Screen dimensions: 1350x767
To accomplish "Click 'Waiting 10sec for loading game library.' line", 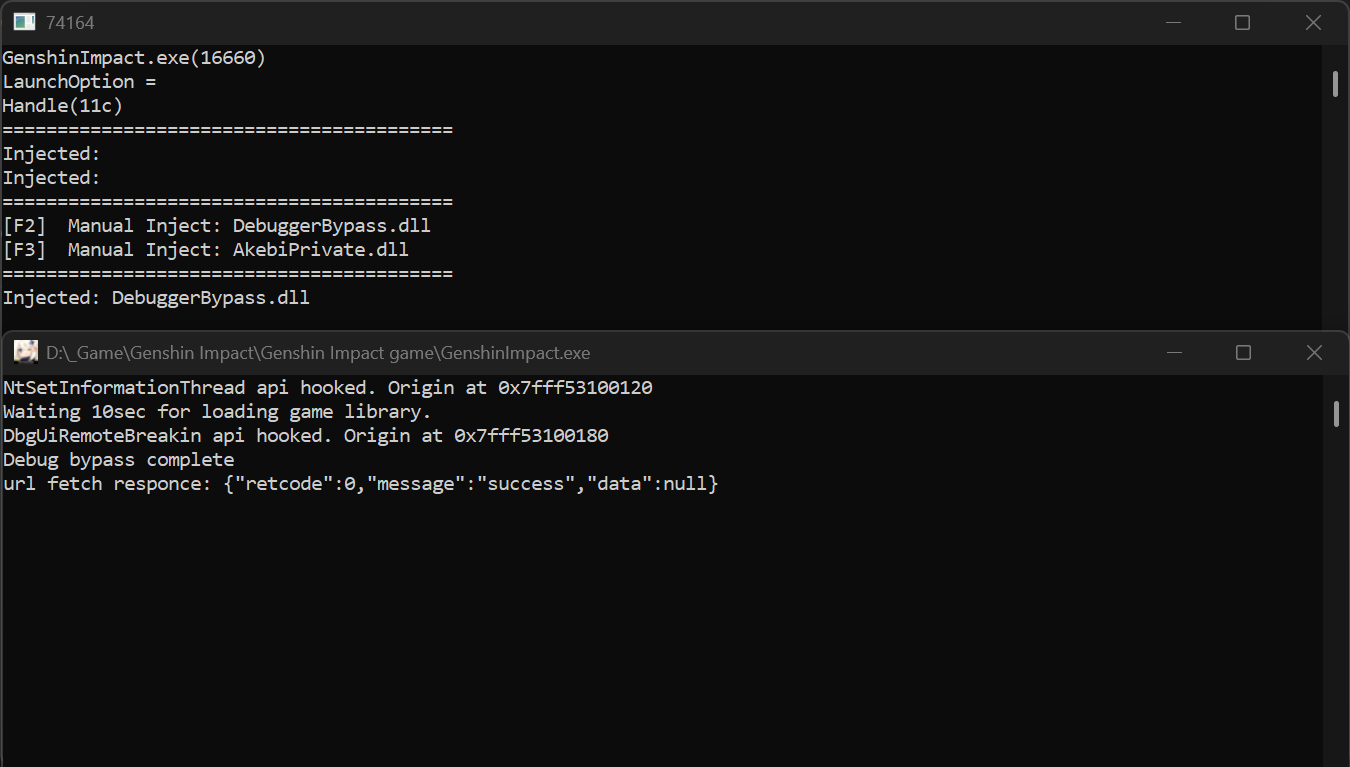I will tap(217, 412).
